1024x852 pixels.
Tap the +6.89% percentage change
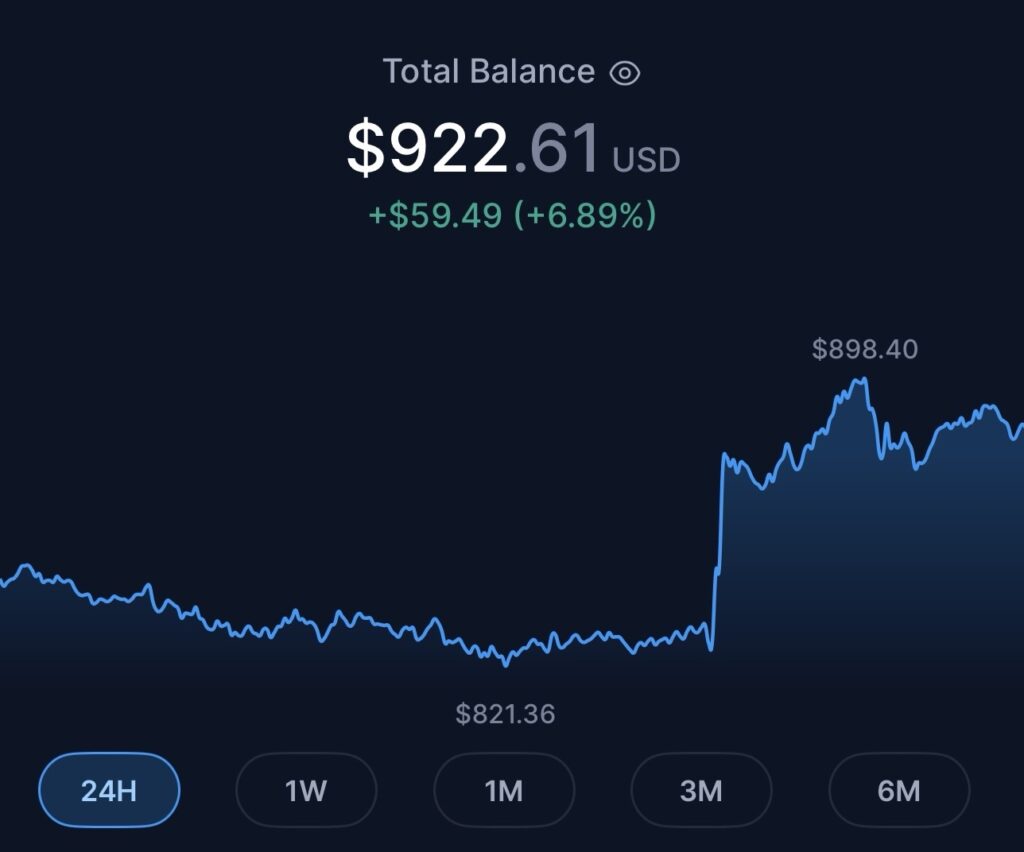(x=585, y=214)
